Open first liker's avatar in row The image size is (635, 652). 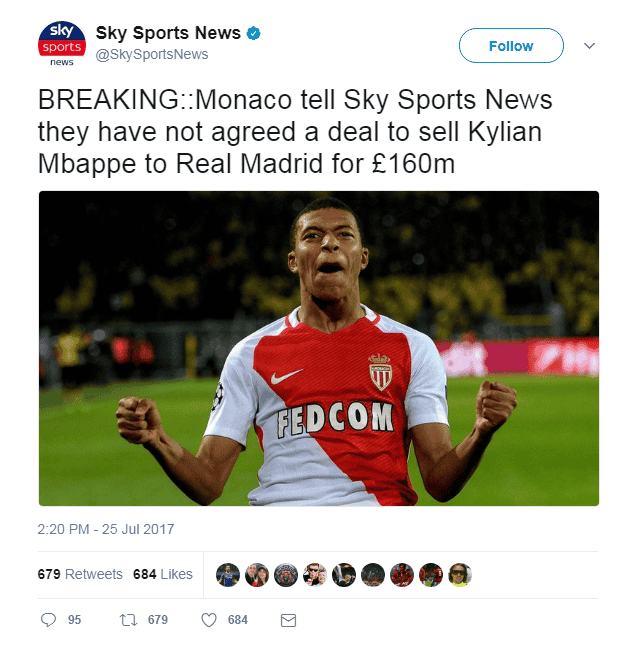tap(228, 575)
